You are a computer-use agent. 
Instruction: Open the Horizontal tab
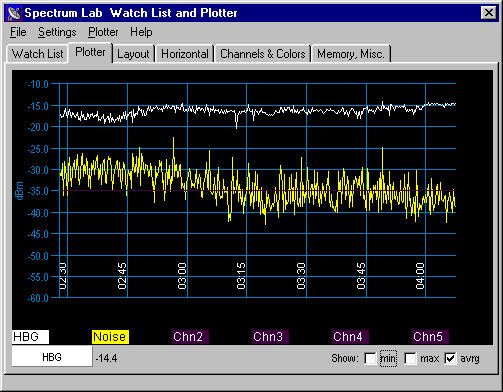click(185, 54)
